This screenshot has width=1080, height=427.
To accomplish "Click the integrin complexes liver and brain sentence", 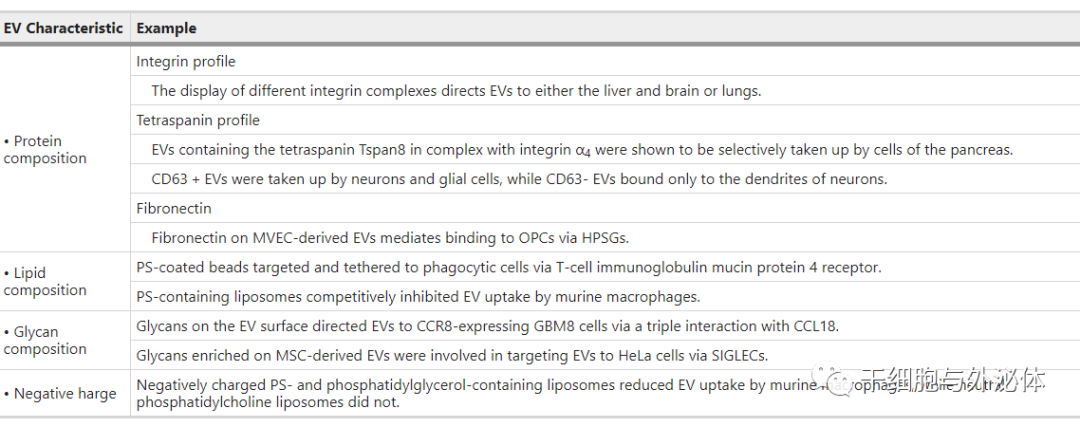I will point(456,91).
